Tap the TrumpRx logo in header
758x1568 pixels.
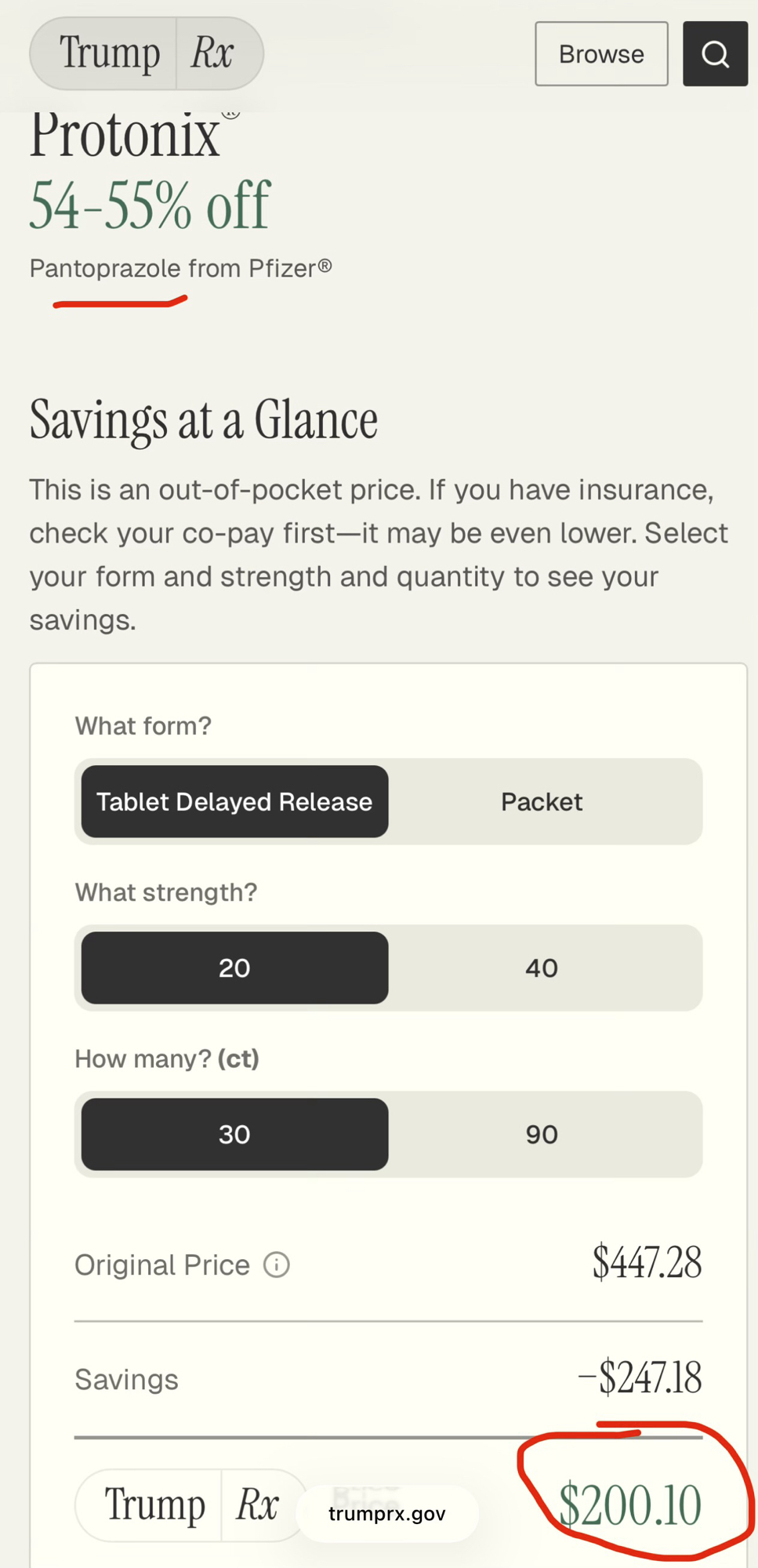click(147, 53)
